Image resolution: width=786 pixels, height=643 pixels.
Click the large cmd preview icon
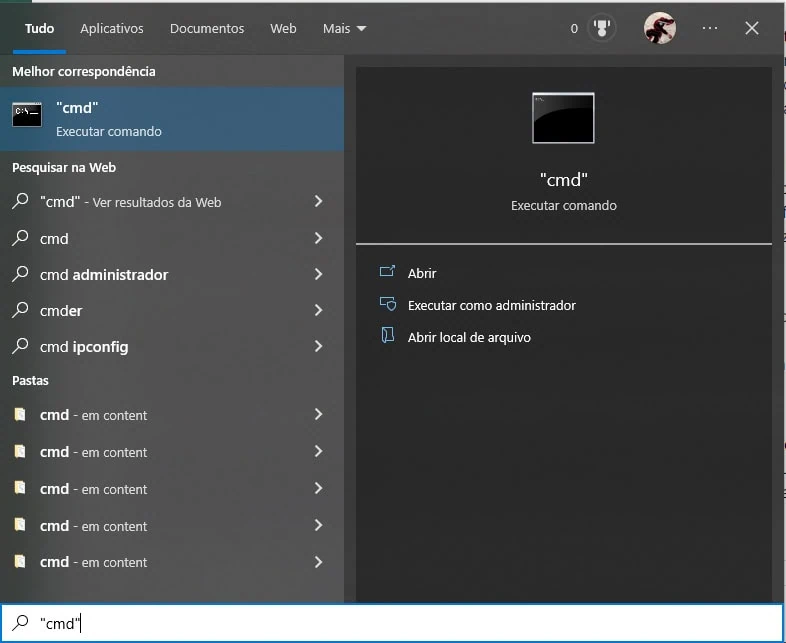click(563, 118)
